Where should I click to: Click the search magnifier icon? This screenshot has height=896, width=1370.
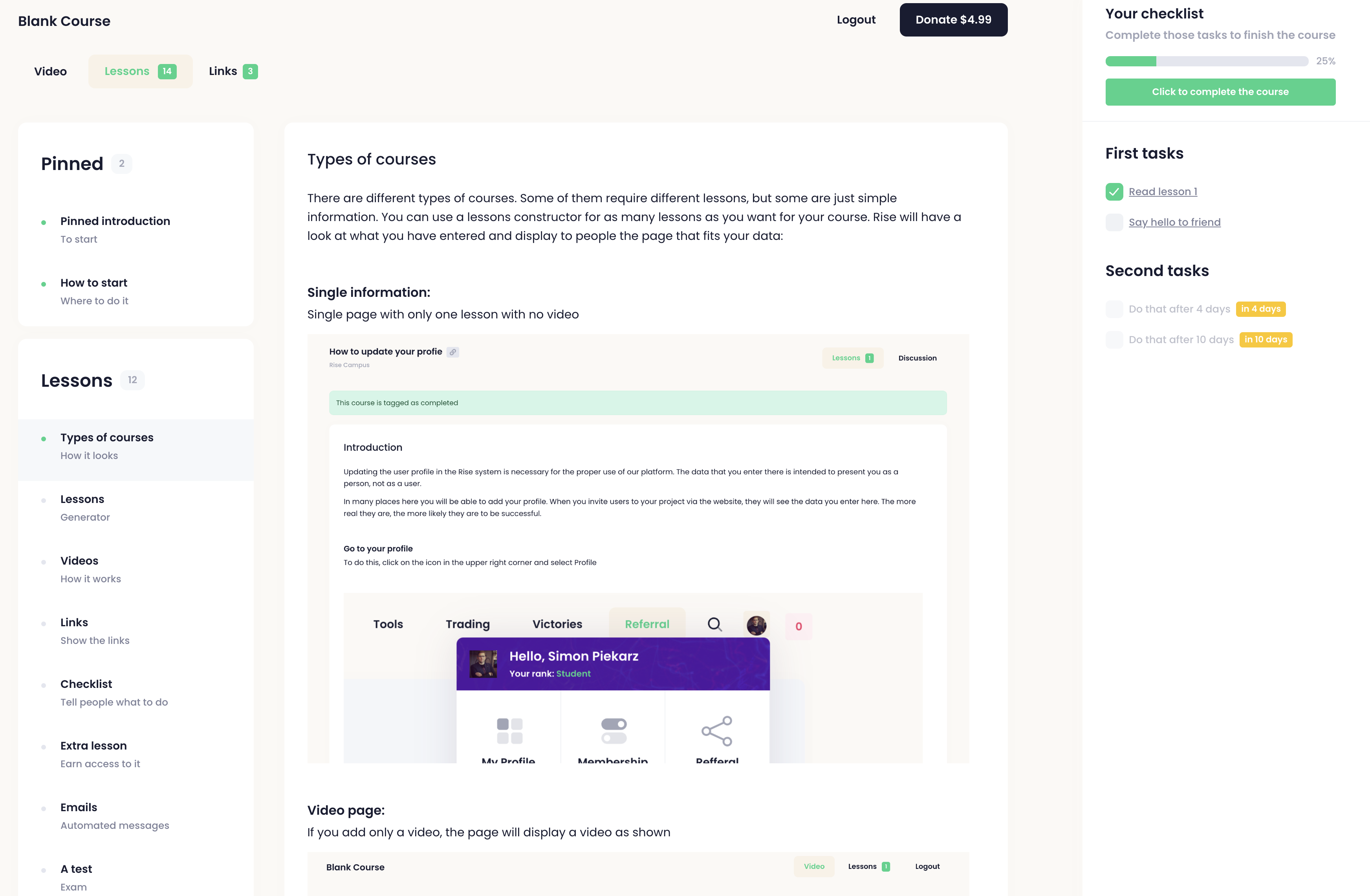(x=714, y=624)
